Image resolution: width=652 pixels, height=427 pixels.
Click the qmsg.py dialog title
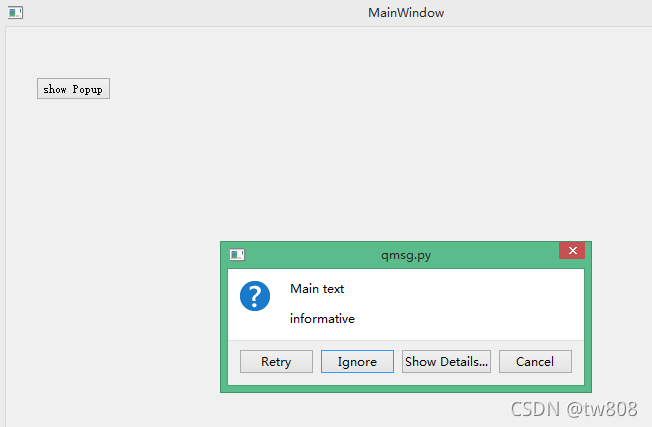406,255
